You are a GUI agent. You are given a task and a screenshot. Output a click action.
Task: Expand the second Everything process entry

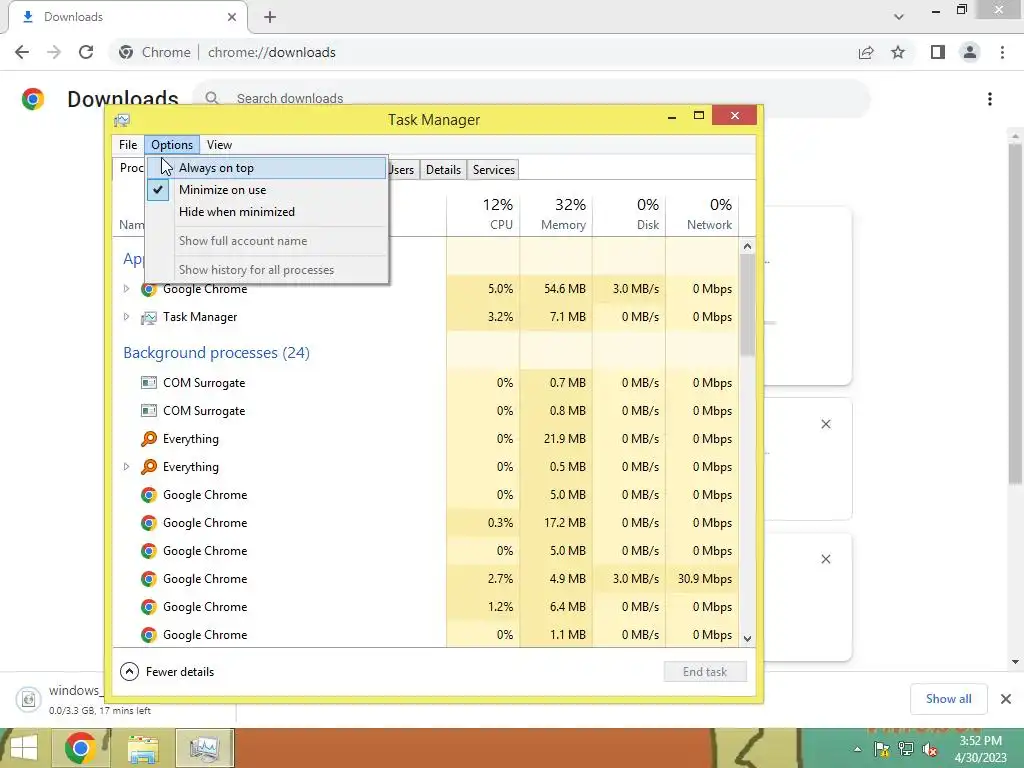click(127, 467)
